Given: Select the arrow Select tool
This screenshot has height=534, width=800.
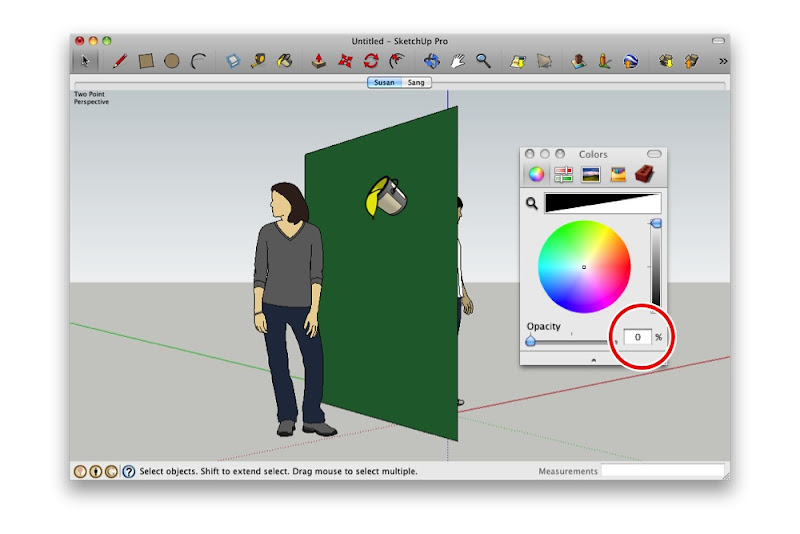Looking at the screenshot, I should tap(85, 61).
